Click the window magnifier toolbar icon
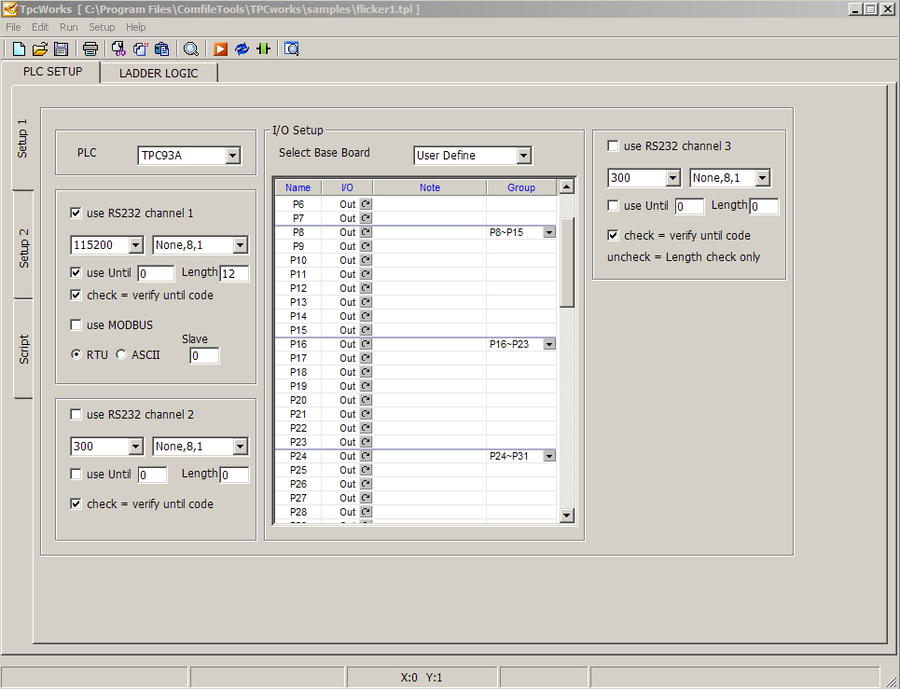Image resolution: width=900 pixels, height=689 pixels. coord(292,49)
